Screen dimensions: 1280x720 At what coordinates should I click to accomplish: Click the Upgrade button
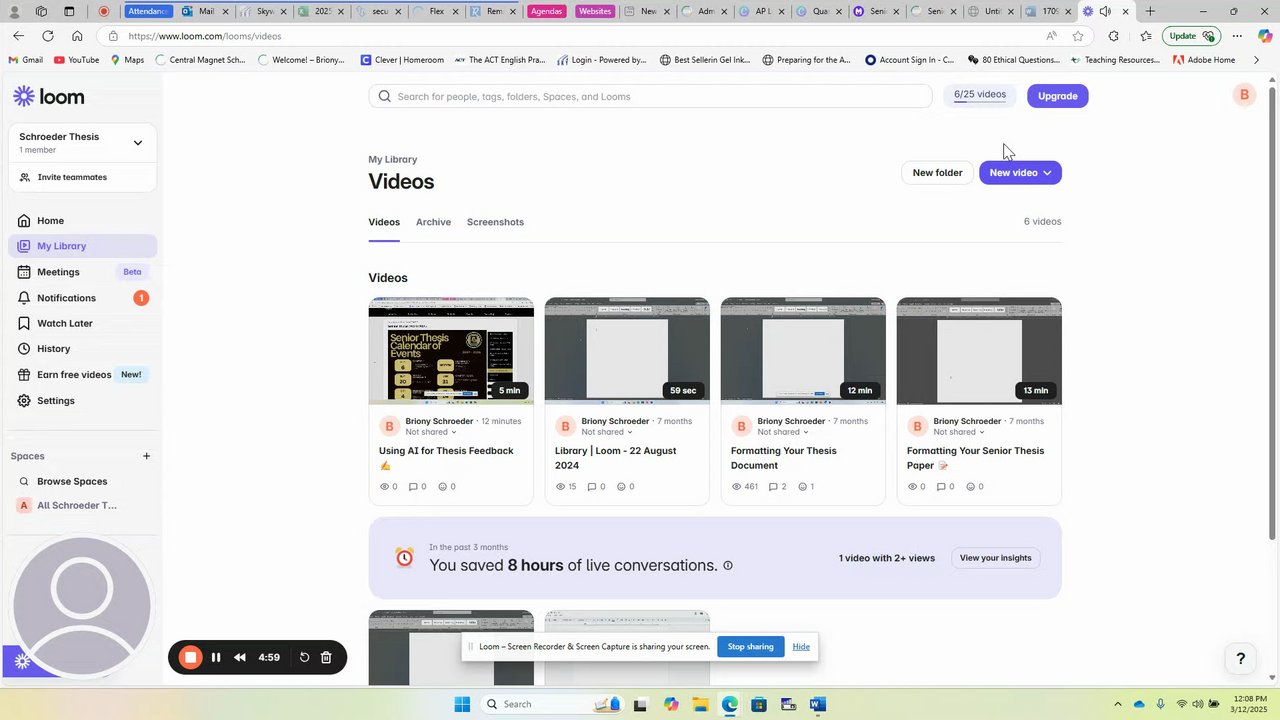click(x=1057, y=96)
